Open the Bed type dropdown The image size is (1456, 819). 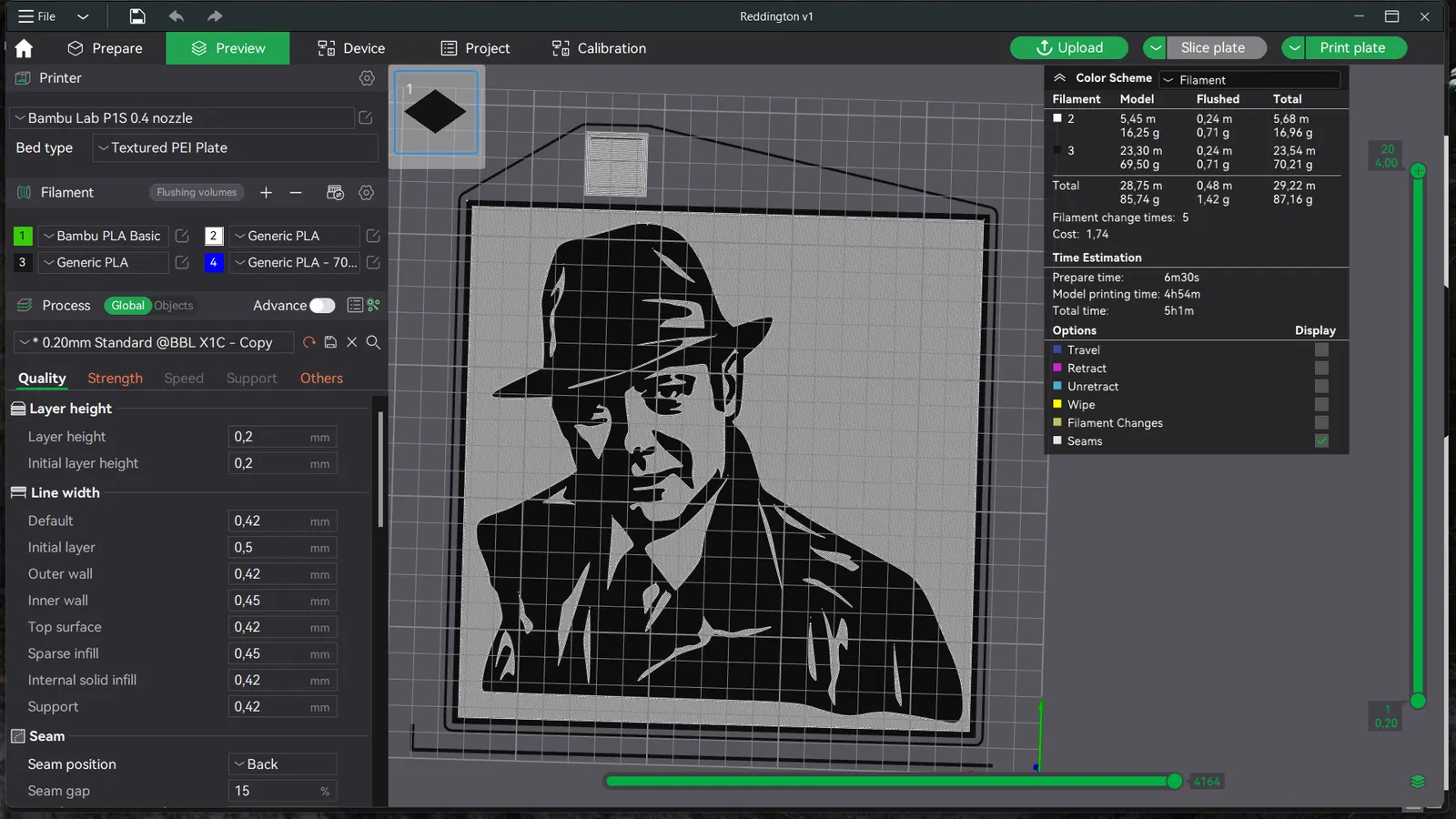(x=235, y=148)
